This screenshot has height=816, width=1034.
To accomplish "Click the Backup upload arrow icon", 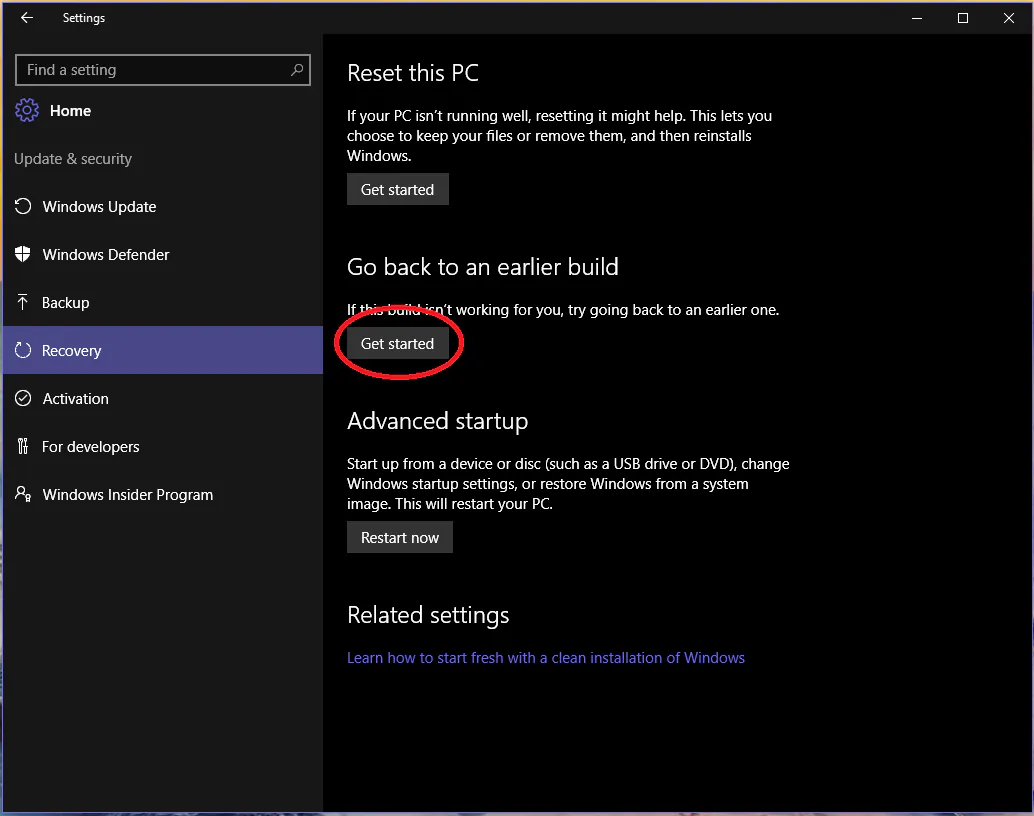I will [23, 302].
